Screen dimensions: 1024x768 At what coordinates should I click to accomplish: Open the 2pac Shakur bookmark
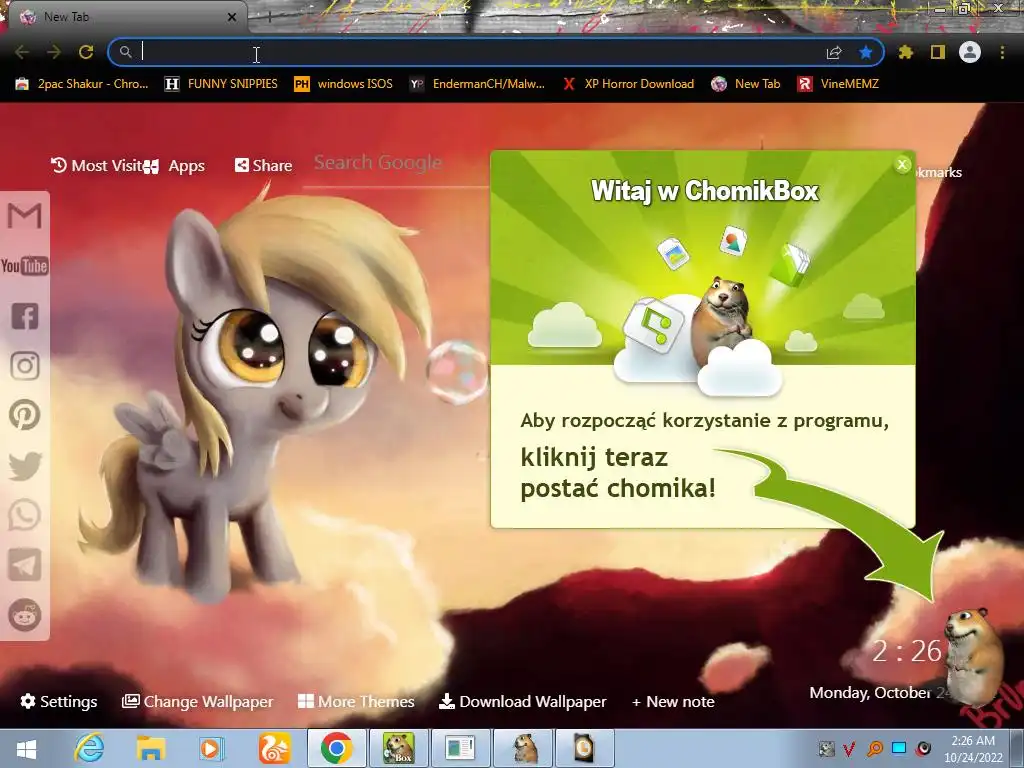82,84
